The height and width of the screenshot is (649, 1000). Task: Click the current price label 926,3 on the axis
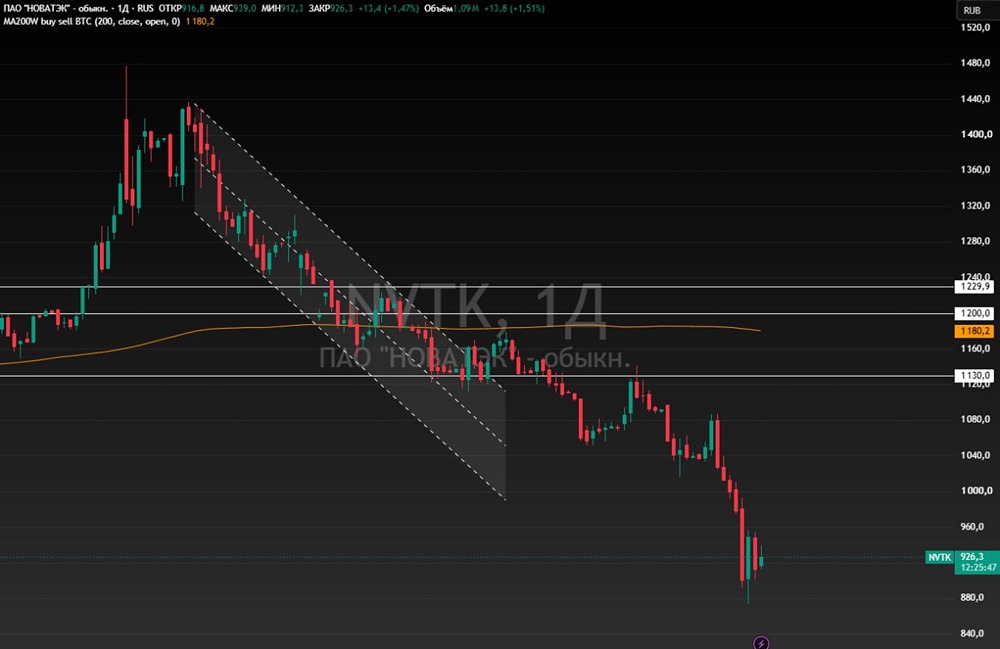(x=973, y=557)
